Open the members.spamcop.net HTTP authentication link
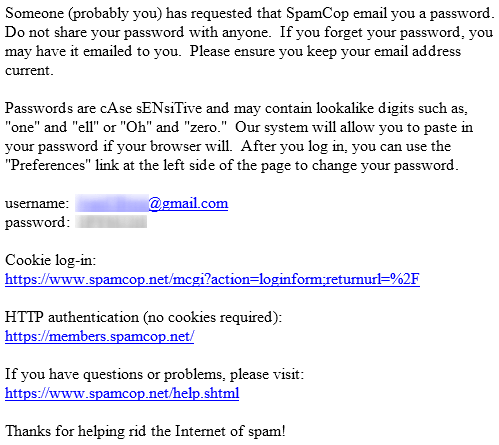 pos(99,336)
